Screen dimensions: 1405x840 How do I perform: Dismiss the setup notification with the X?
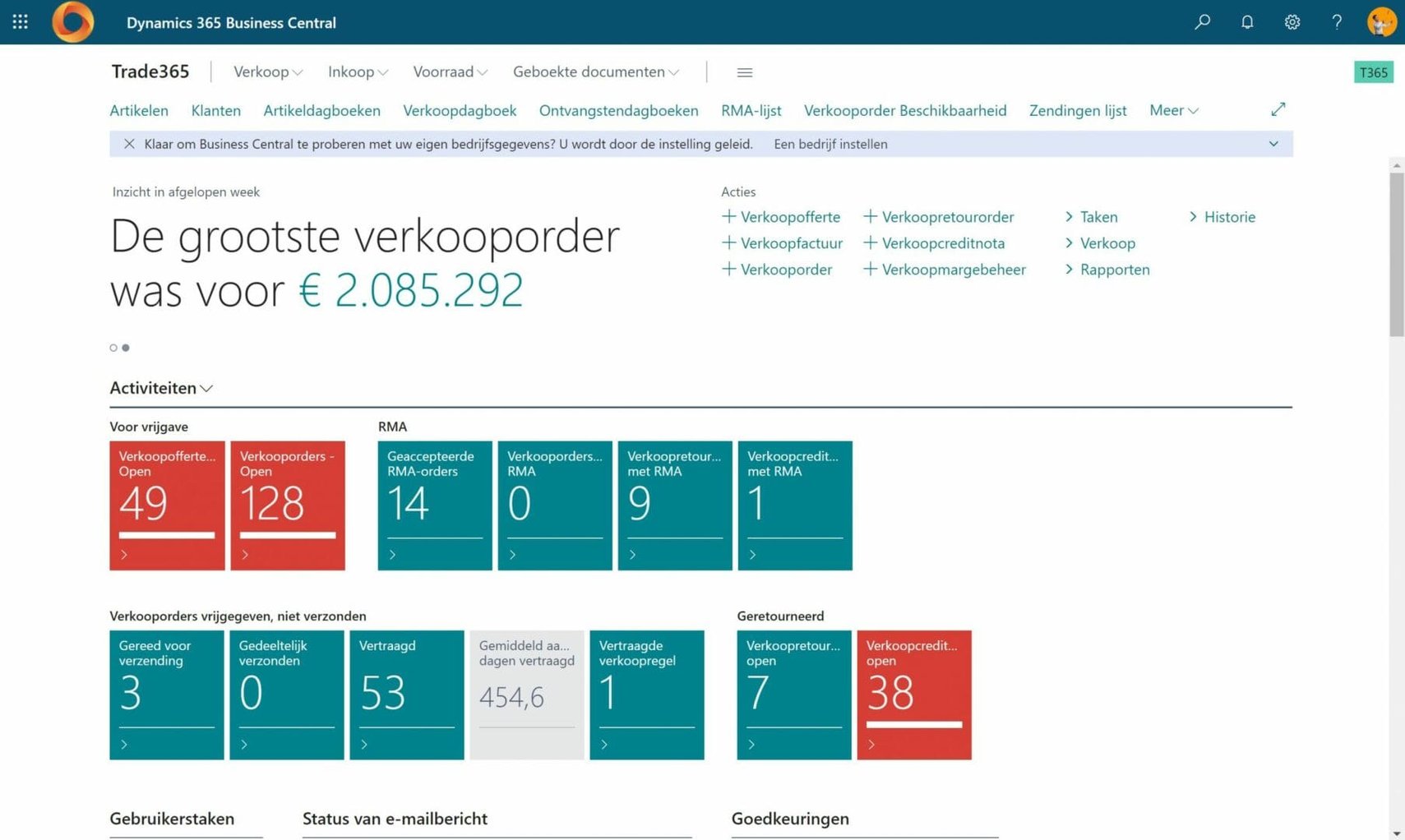pos(129,144)
